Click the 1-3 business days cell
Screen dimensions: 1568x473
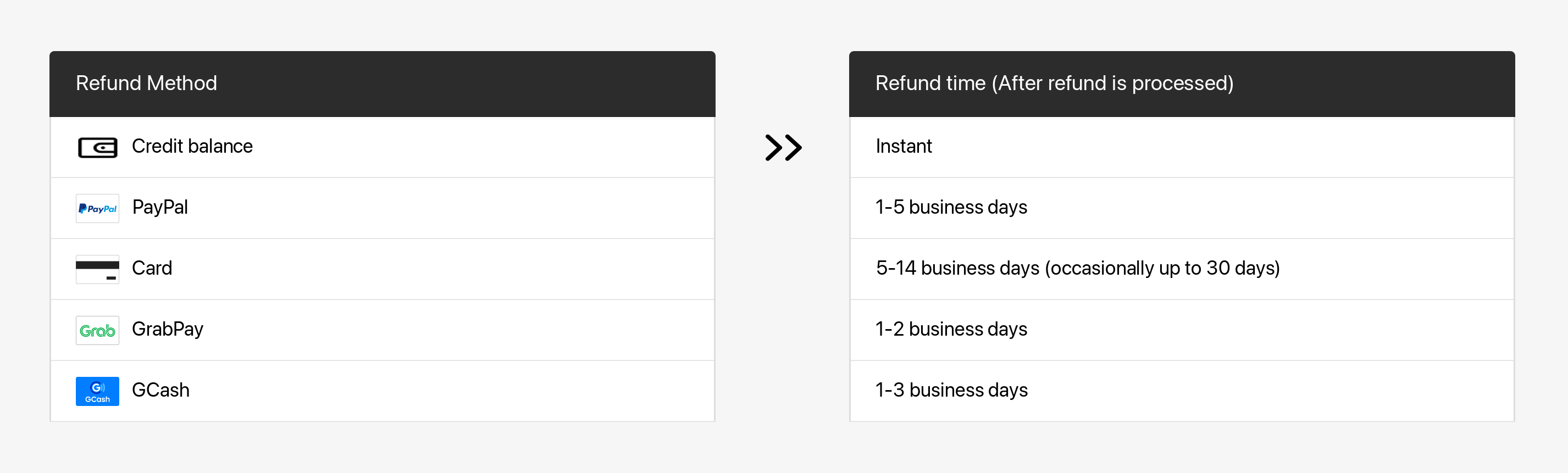click(x=951, y=389)
